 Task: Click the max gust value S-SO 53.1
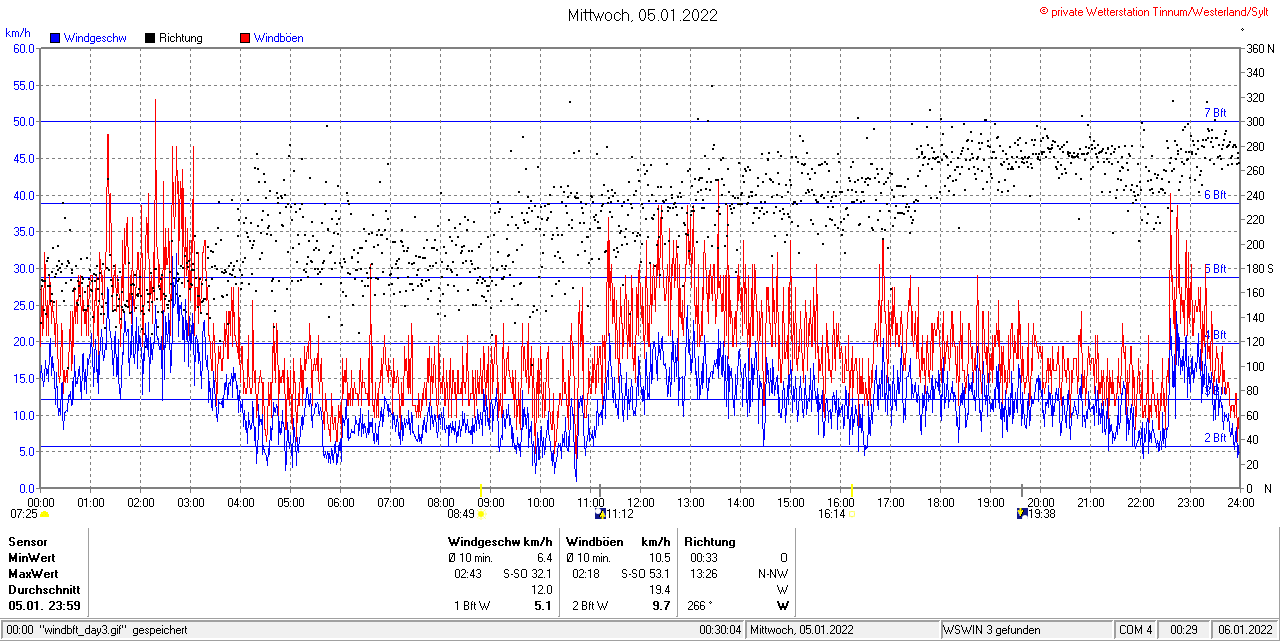click(x=646, y=574)
